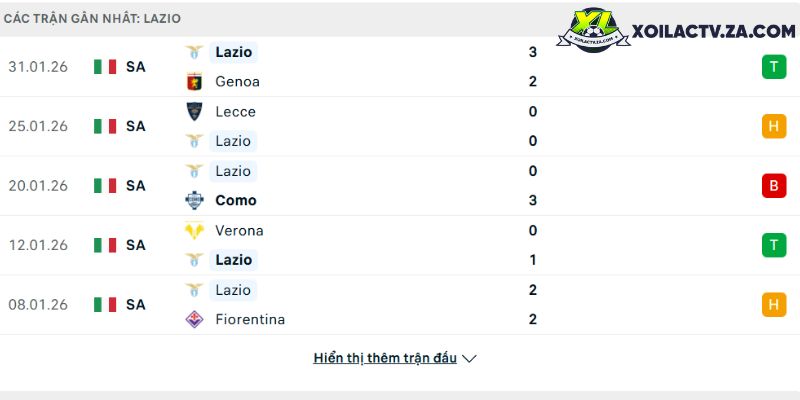Click the Genoa club crest icon

click(x=194, y=82)
